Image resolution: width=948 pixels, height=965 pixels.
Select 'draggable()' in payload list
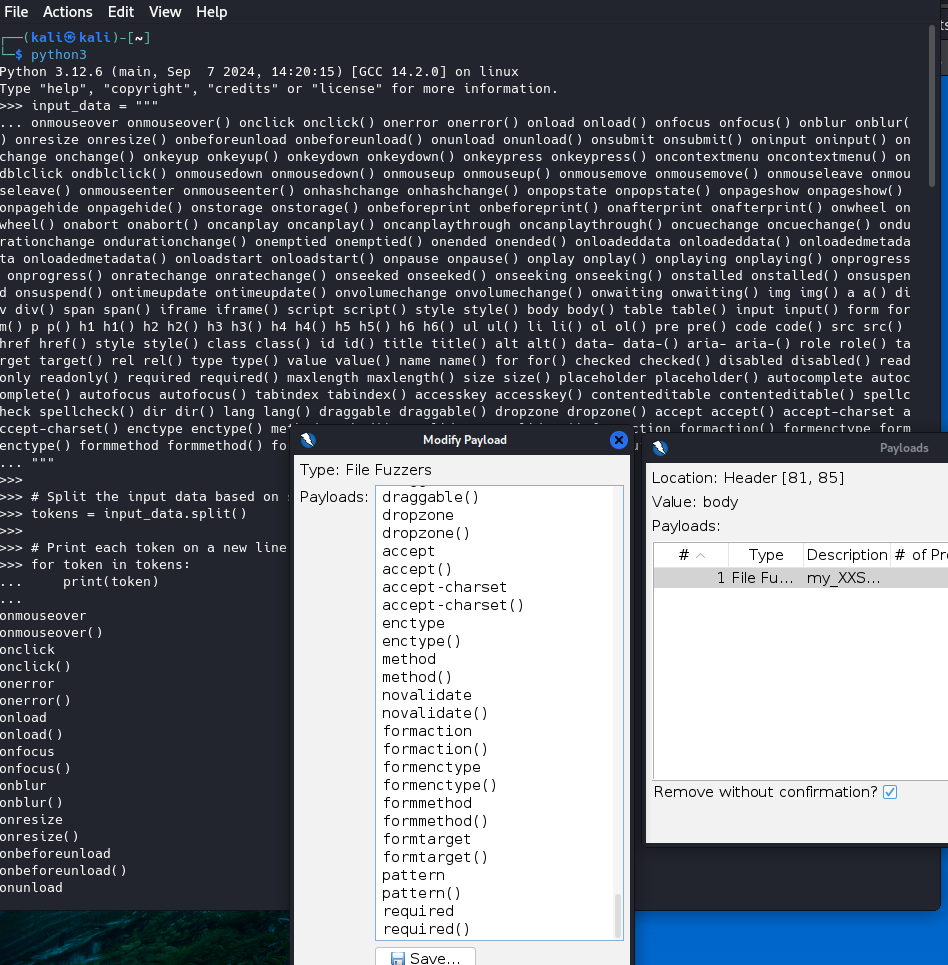(x=430, y=497)
